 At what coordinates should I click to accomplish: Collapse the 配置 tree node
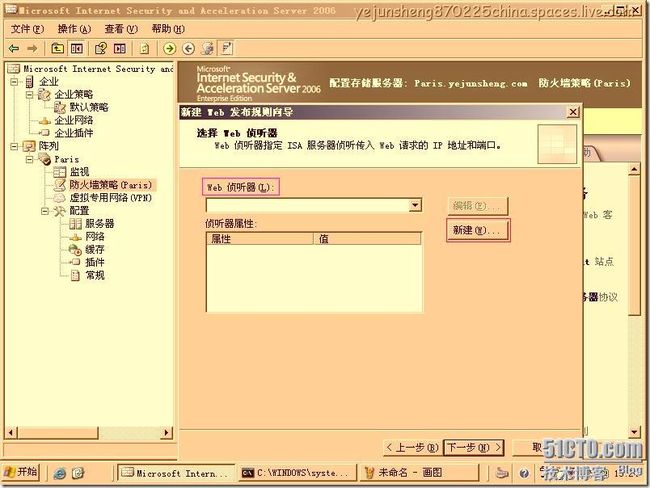[x=45, y=211]
